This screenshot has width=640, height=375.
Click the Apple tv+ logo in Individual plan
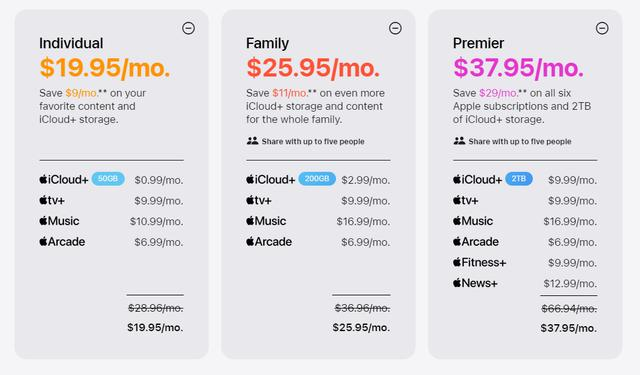(52, 200)
